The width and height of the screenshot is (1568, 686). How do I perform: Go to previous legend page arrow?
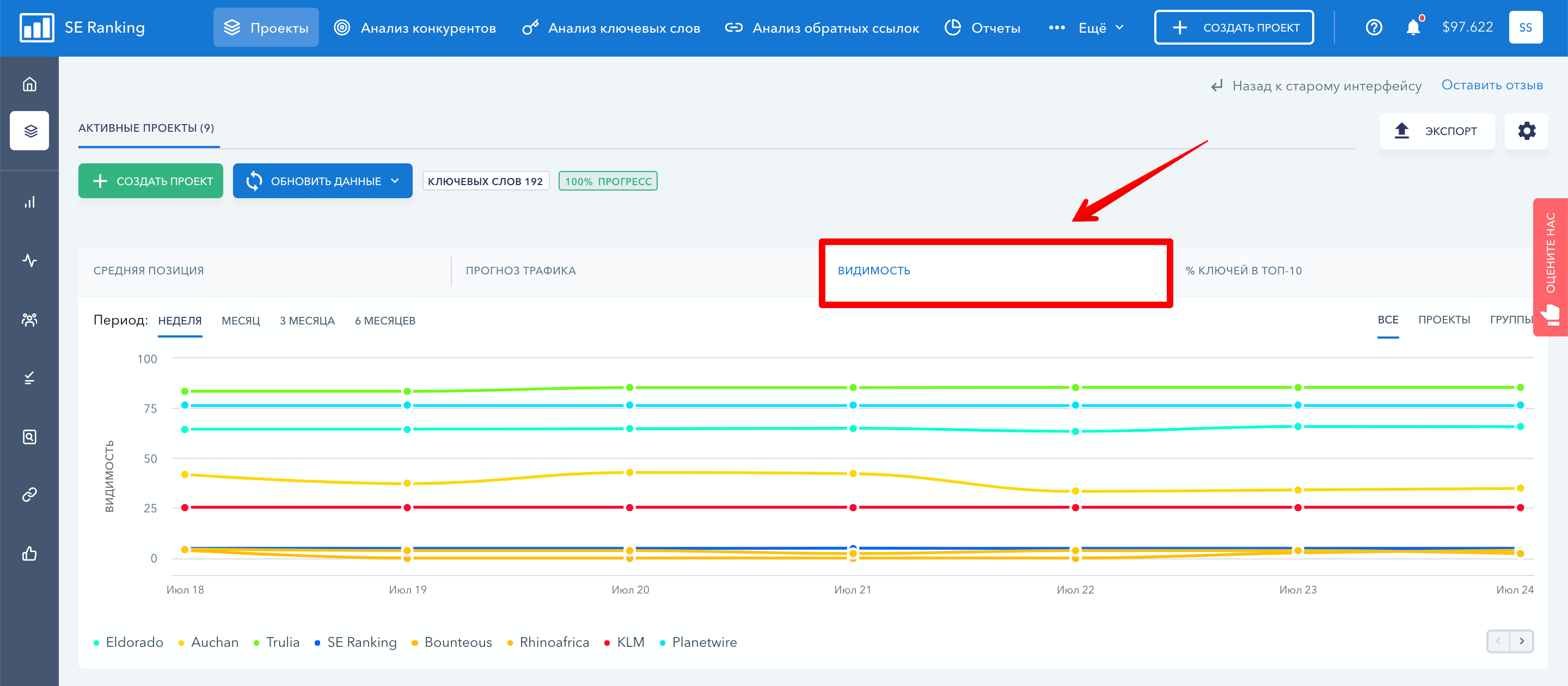coord(1498,641)
